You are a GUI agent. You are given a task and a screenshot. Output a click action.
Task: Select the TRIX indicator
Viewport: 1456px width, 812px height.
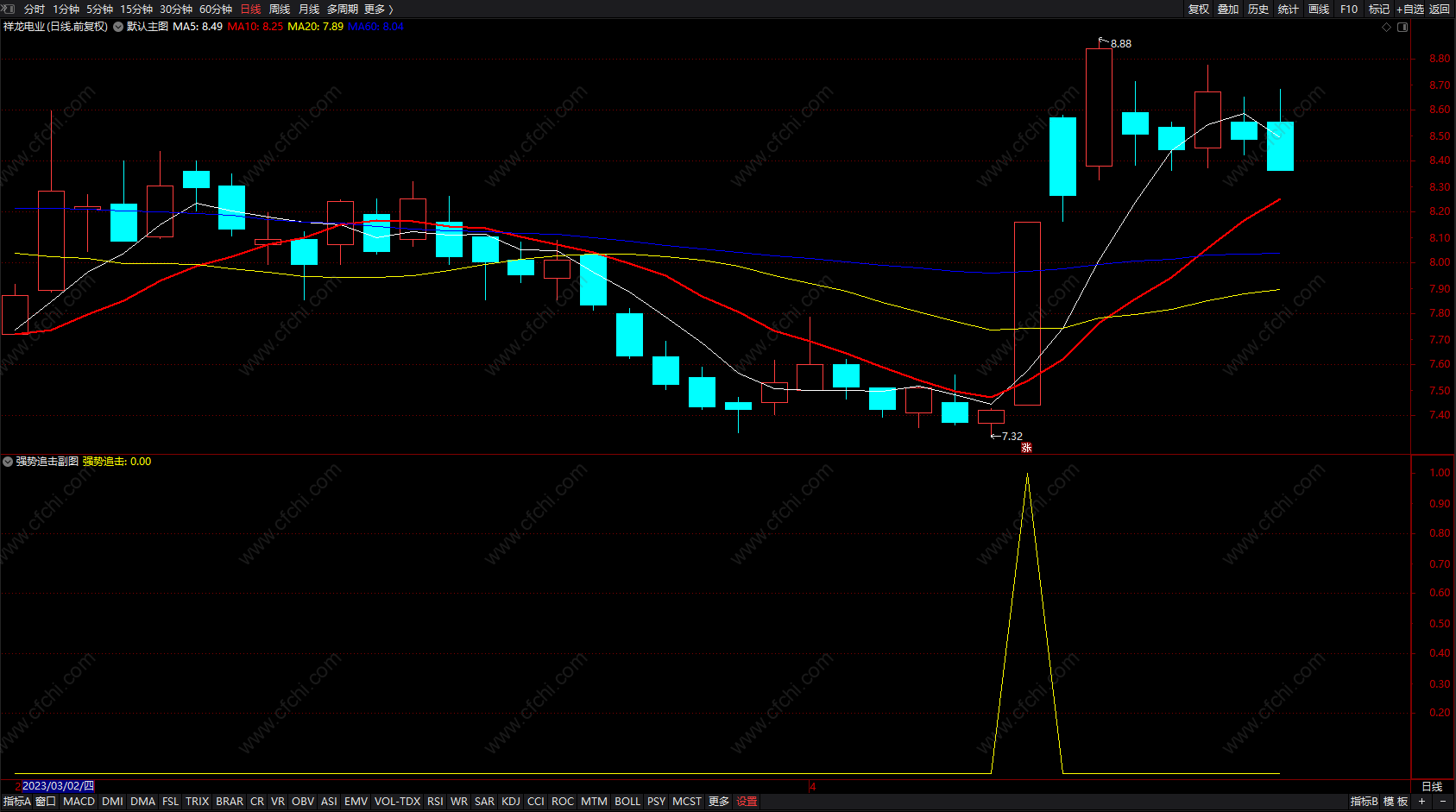(198, 801)
